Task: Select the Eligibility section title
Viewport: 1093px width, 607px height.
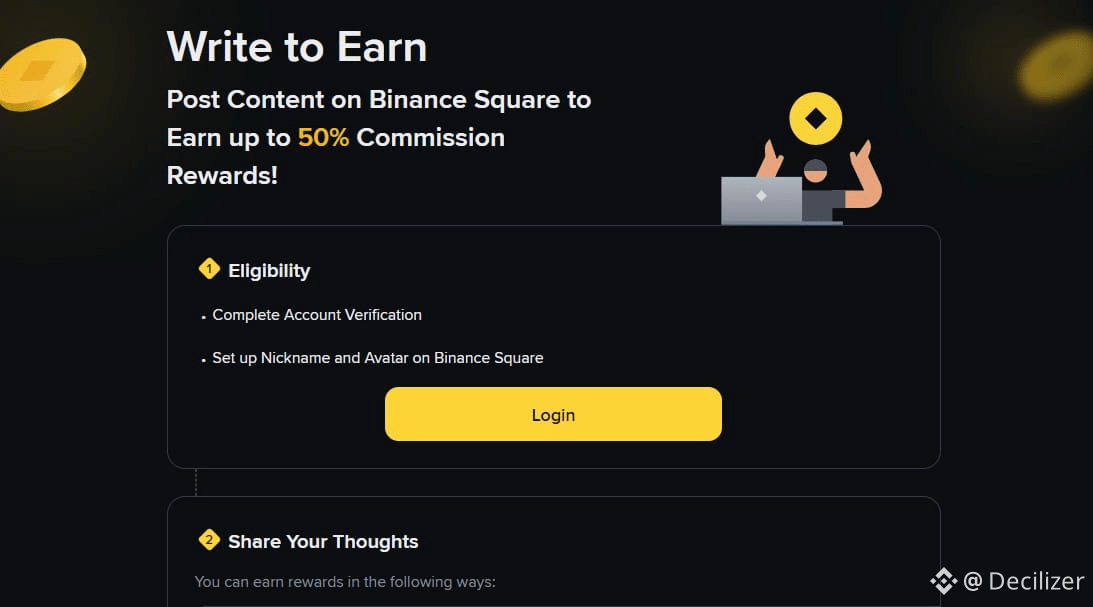Action: (269, 270)
